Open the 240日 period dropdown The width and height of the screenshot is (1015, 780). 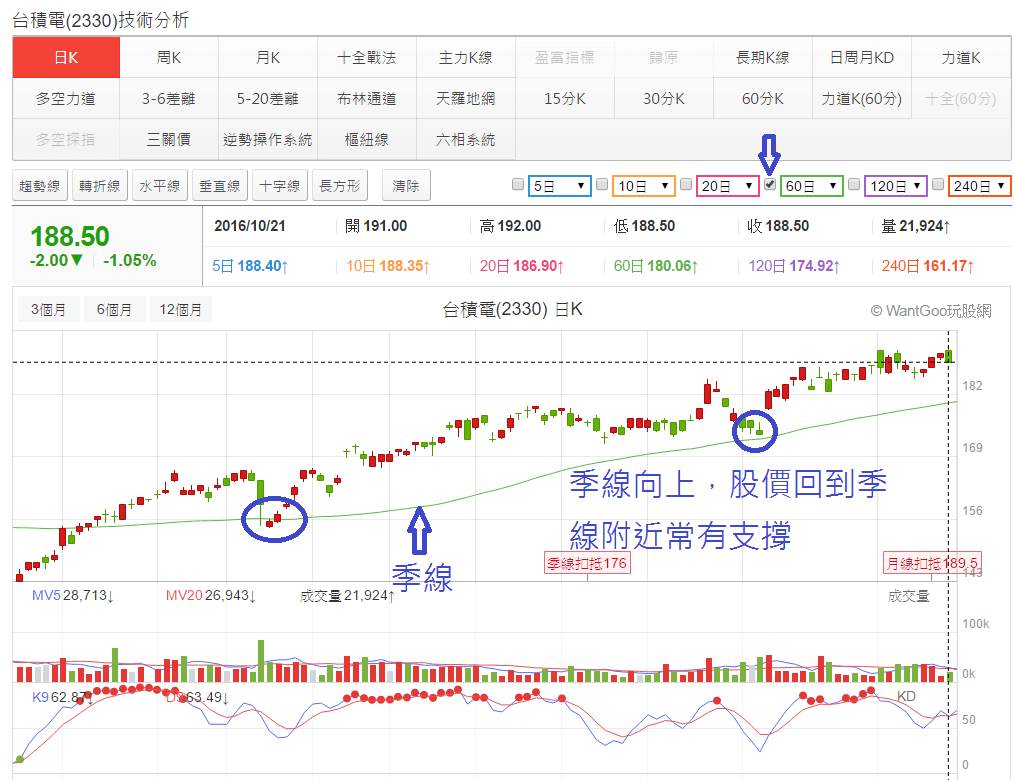pos(979,185)
